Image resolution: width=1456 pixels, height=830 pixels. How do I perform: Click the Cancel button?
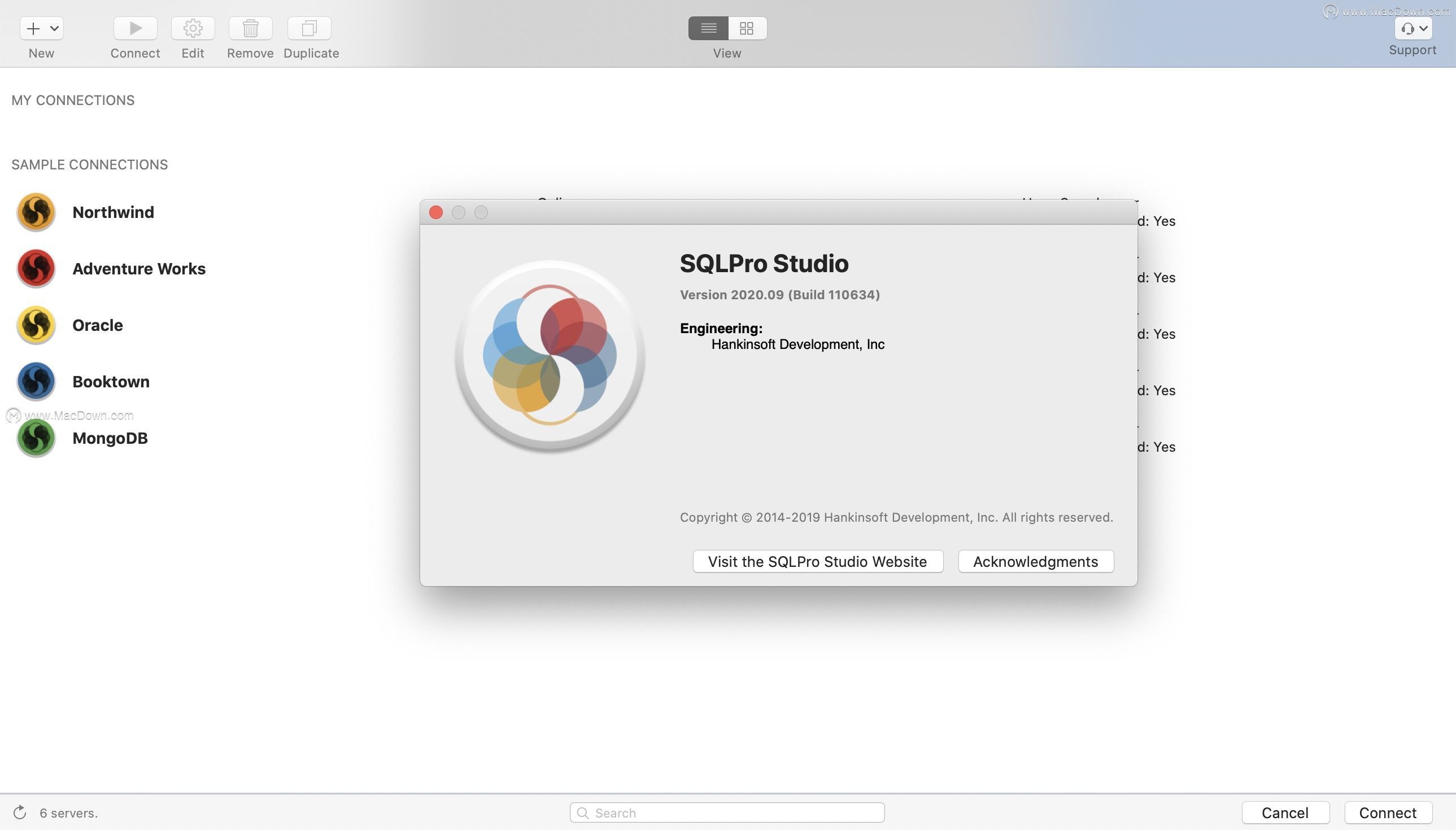[x=1285, y=812]
